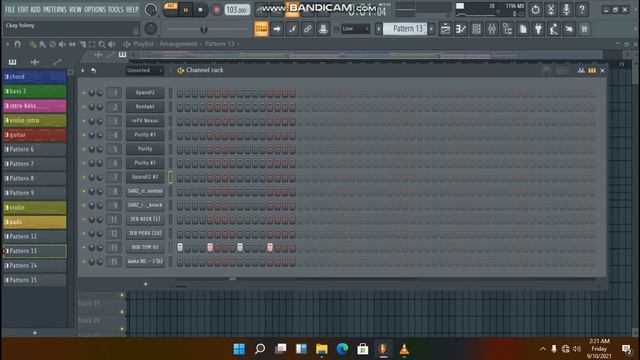
Task: Open the Unsorted channel filter dropdown
Action: tap(144, 71)
